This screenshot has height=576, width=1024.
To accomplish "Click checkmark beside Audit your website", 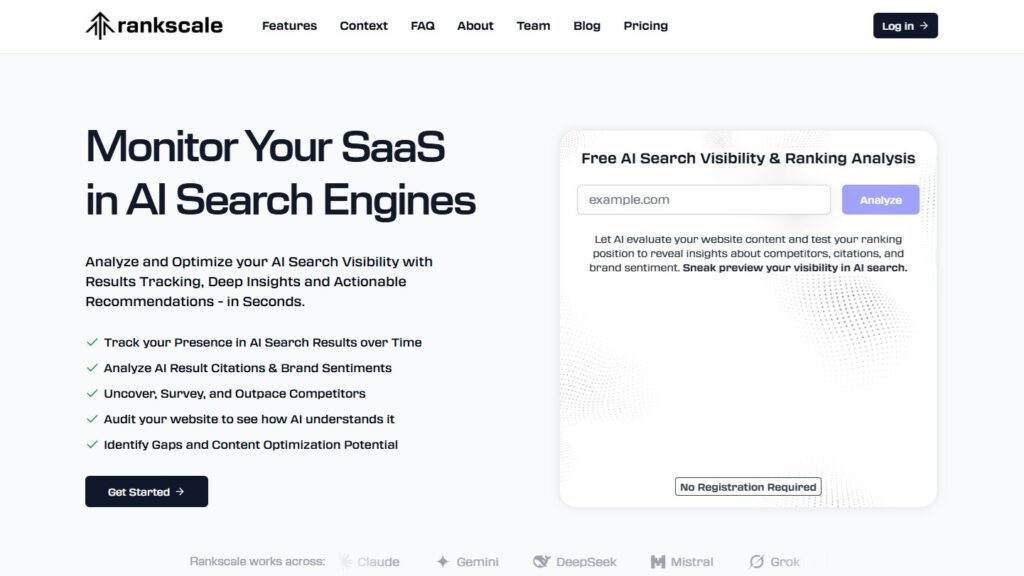I will 92,419.
